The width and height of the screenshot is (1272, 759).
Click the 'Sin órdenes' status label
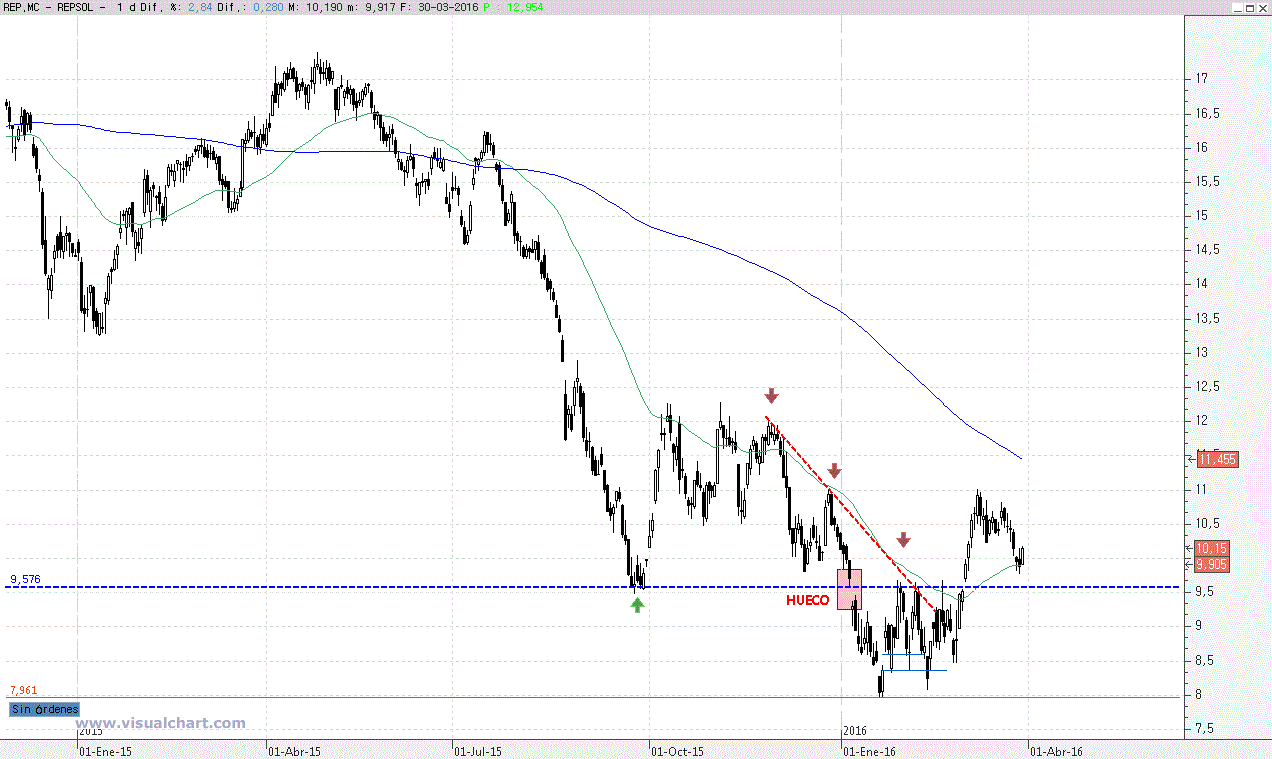(x=44, y=709)
